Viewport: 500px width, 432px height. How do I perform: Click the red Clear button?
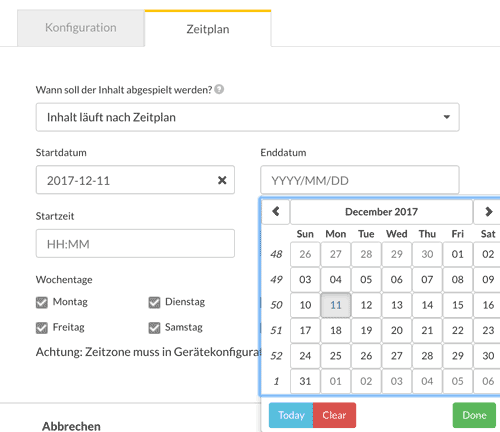(334, 415)
